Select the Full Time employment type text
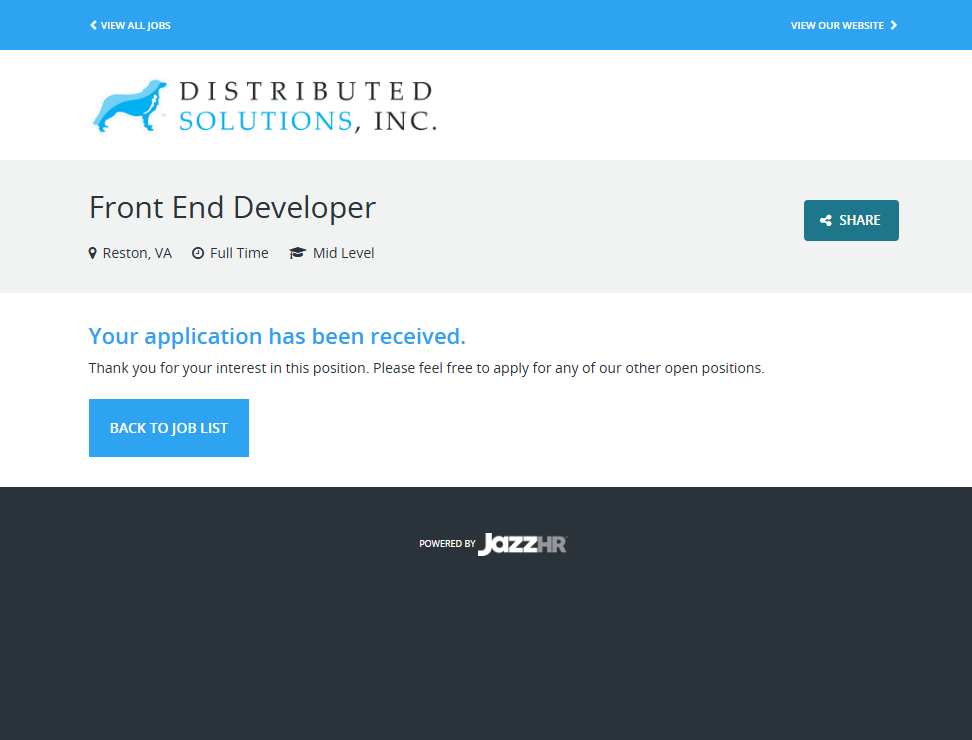 [239, 254]
